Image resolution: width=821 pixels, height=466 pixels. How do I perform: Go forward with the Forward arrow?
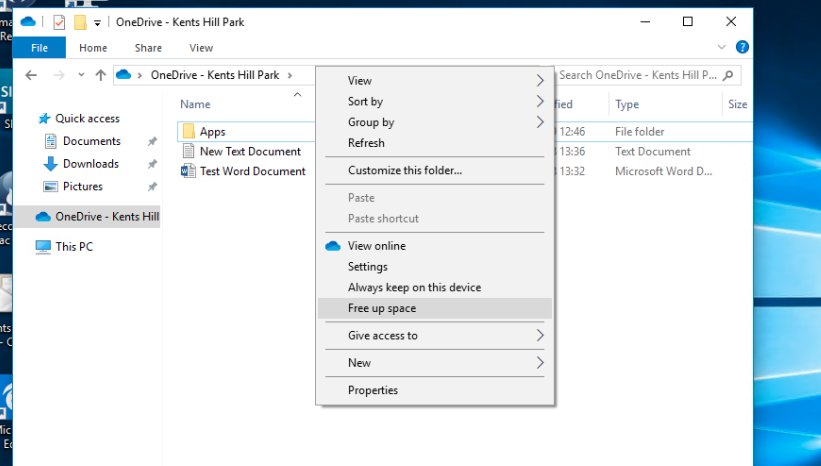[x=59, y=75]
